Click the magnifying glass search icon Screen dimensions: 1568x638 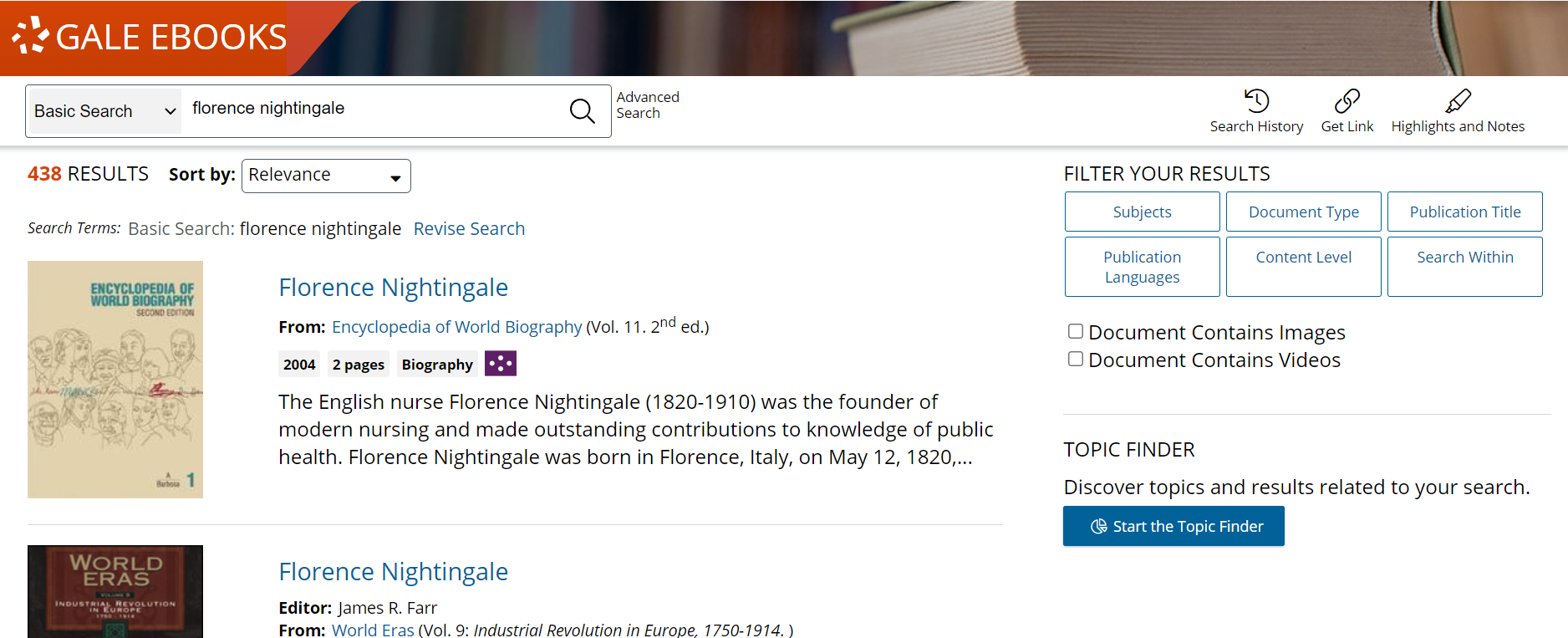582,110
